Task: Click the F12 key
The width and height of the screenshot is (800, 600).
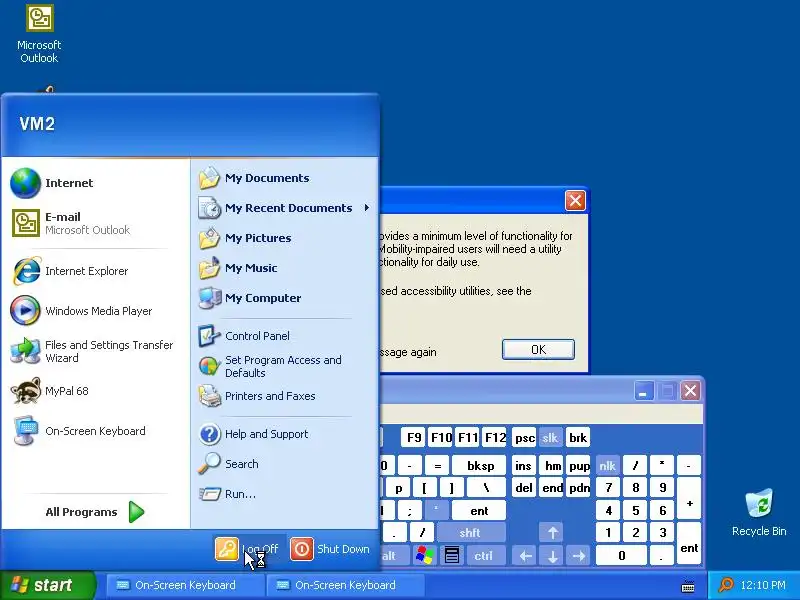Action: [495, 438]
